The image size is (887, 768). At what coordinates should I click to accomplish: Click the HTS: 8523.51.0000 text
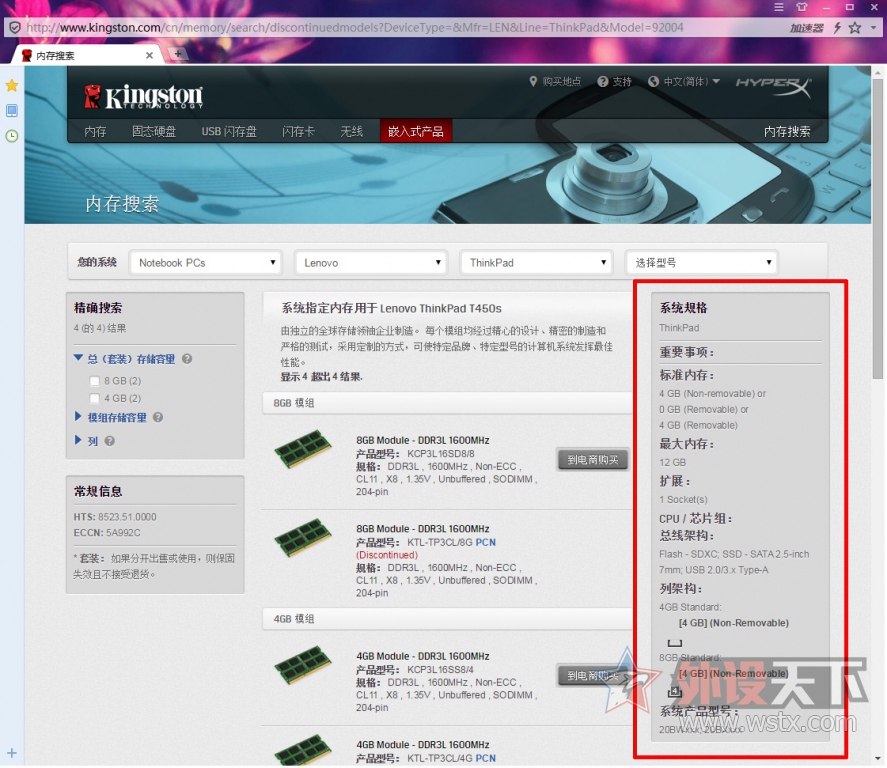[x=115, y=517]
